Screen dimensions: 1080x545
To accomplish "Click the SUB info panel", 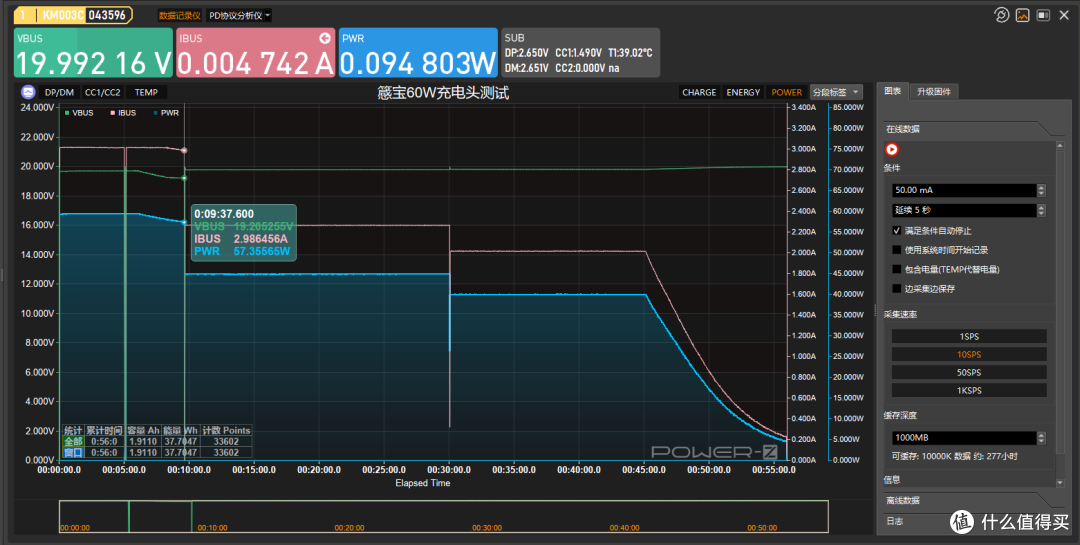I will coord(581,52).
